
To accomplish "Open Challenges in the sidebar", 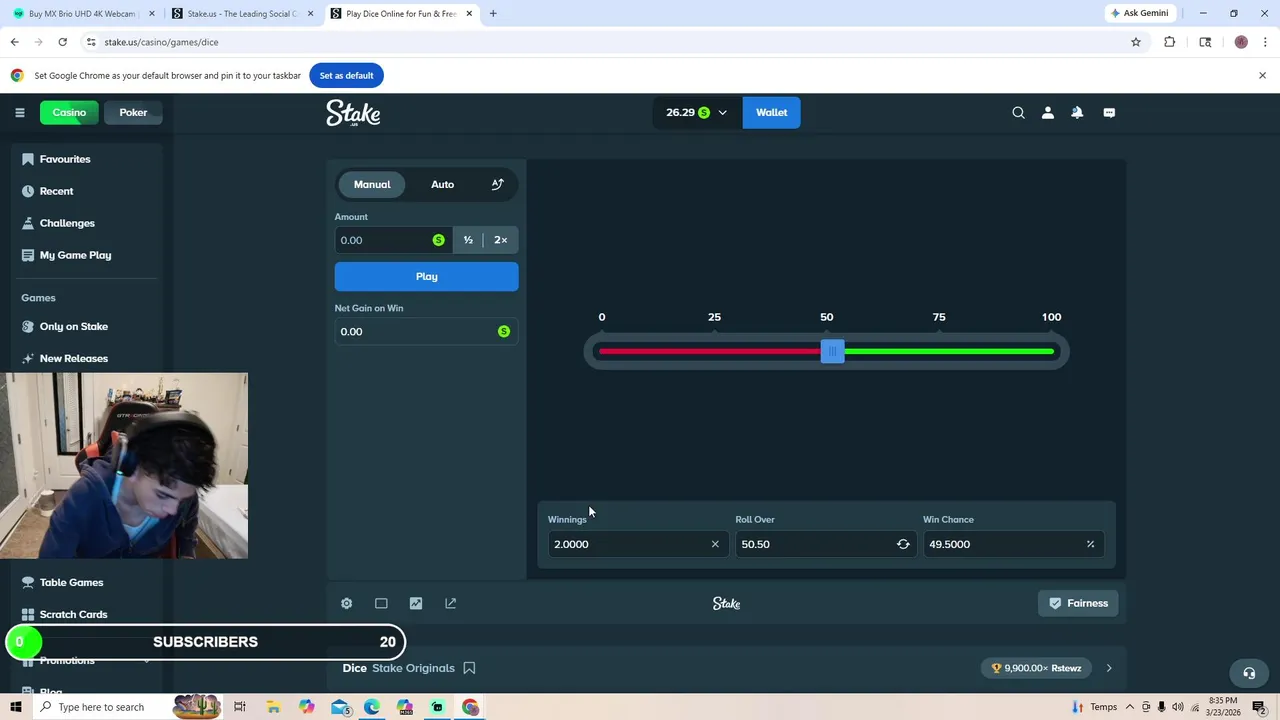I will (x=67, y=223).
